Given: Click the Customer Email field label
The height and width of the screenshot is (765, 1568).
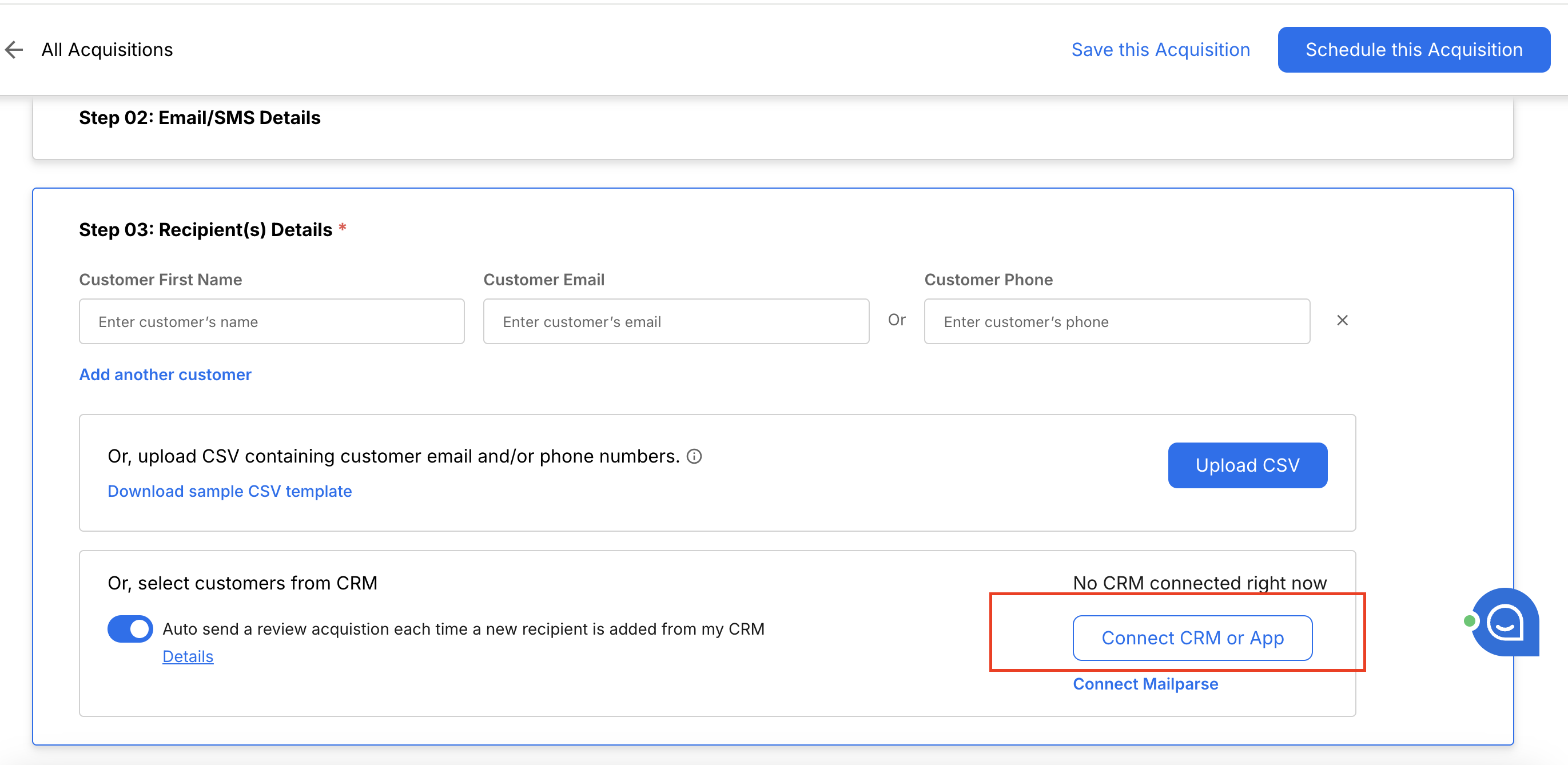Looking at the screenshot, I should (x=544, y=280).
